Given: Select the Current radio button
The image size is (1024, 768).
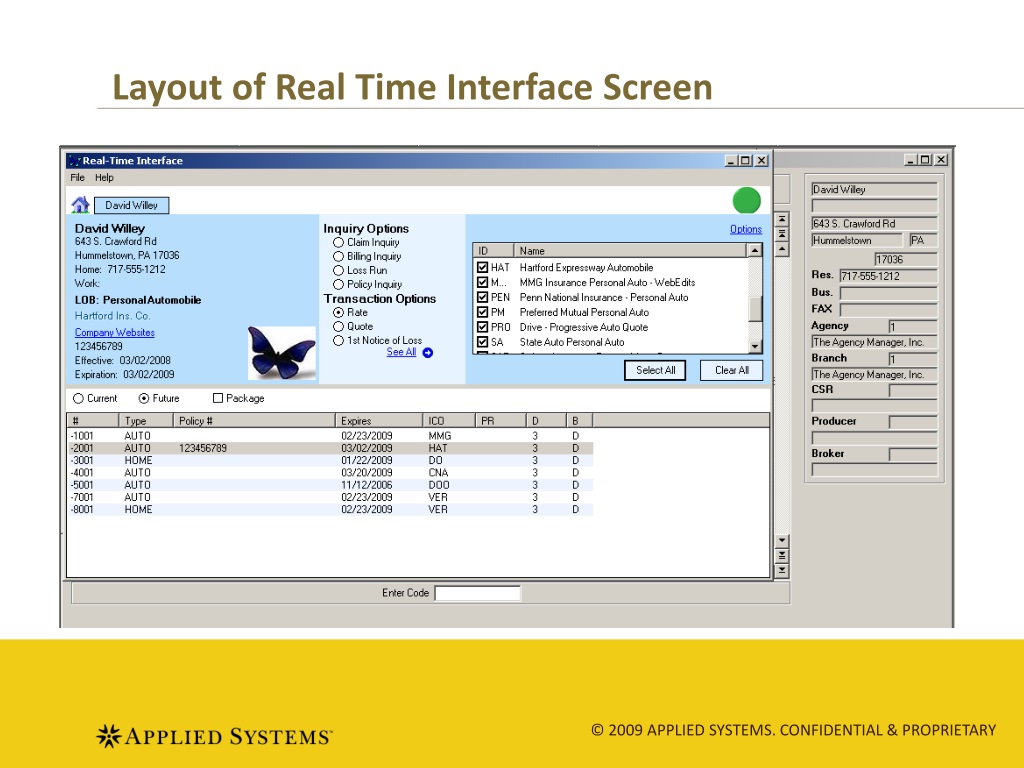Looking at the screenshot, I should pos(78,398).
